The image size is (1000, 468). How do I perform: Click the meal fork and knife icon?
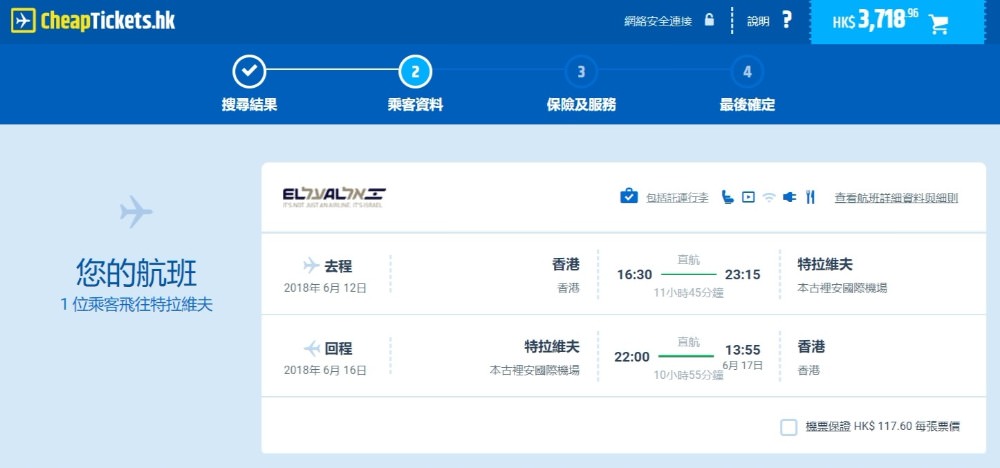(811, 197)
